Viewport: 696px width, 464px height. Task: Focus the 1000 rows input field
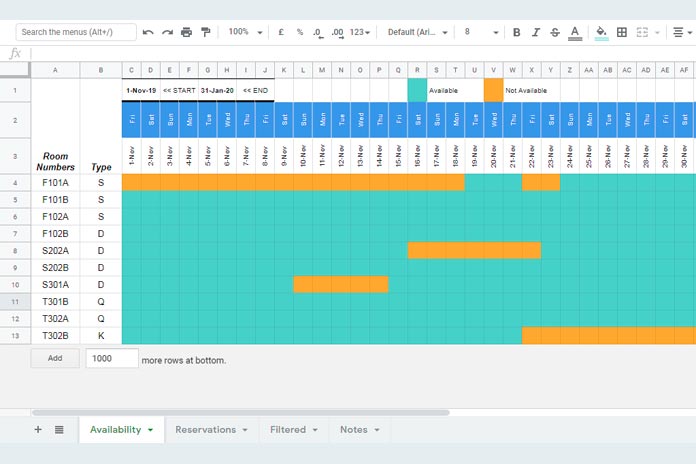[112, 358]
